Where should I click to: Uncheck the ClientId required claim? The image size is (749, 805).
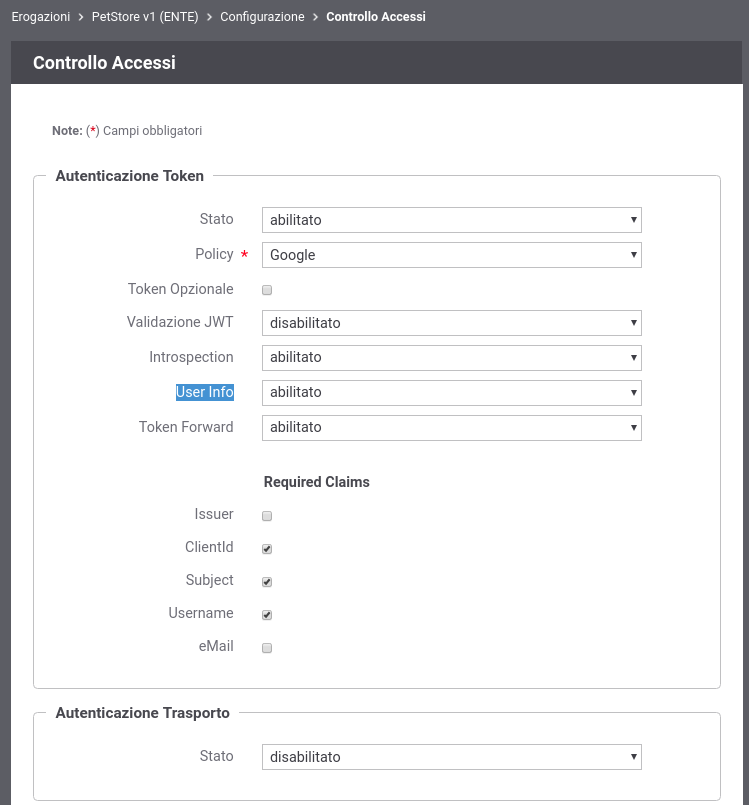267,549
